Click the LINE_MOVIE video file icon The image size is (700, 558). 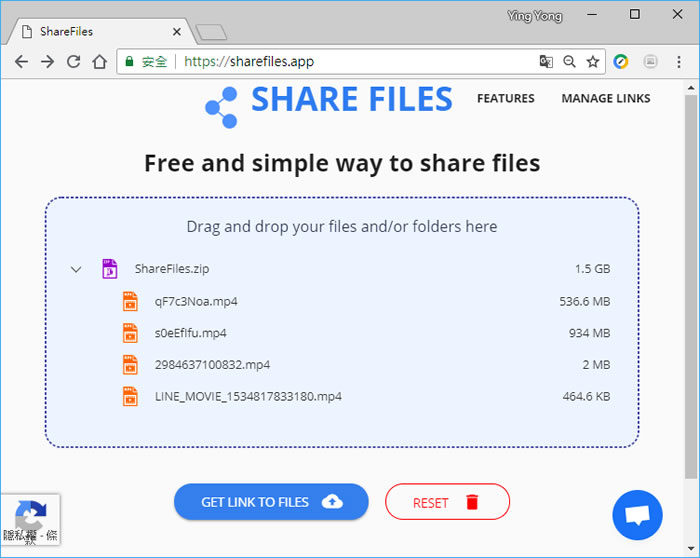(130, 396)
